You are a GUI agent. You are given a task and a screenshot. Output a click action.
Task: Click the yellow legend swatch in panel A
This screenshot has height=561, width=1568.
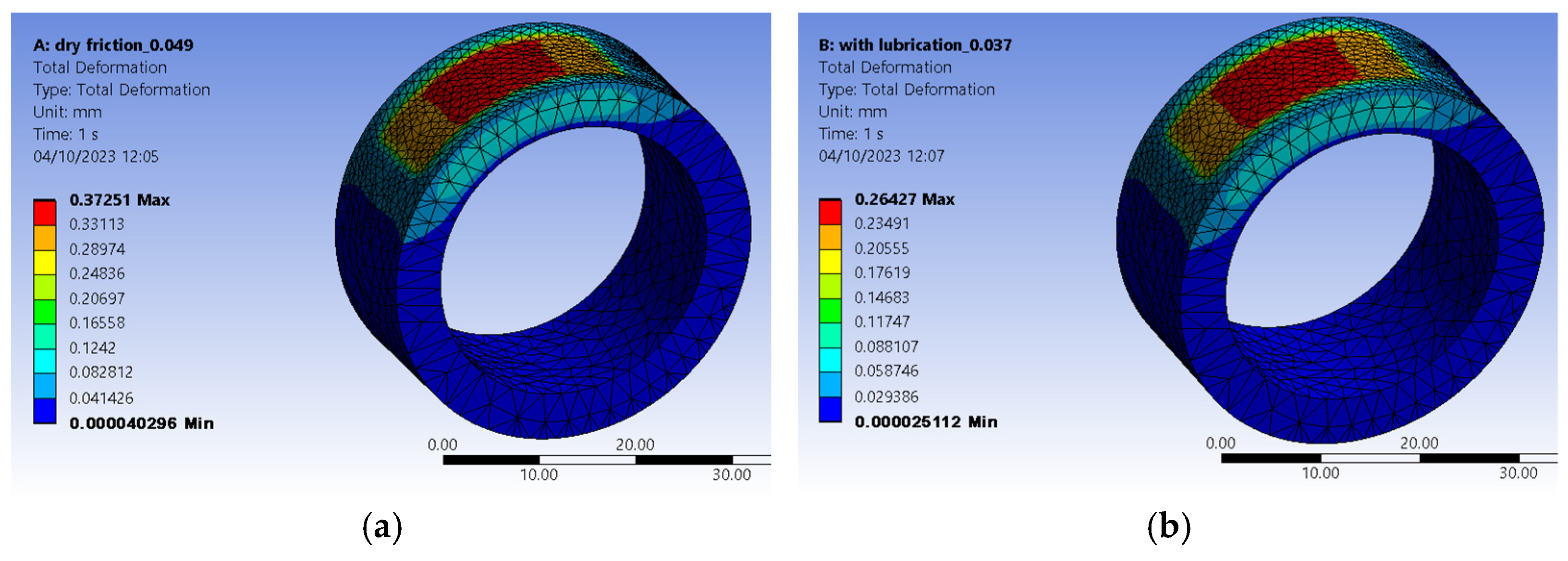point(44,262)
